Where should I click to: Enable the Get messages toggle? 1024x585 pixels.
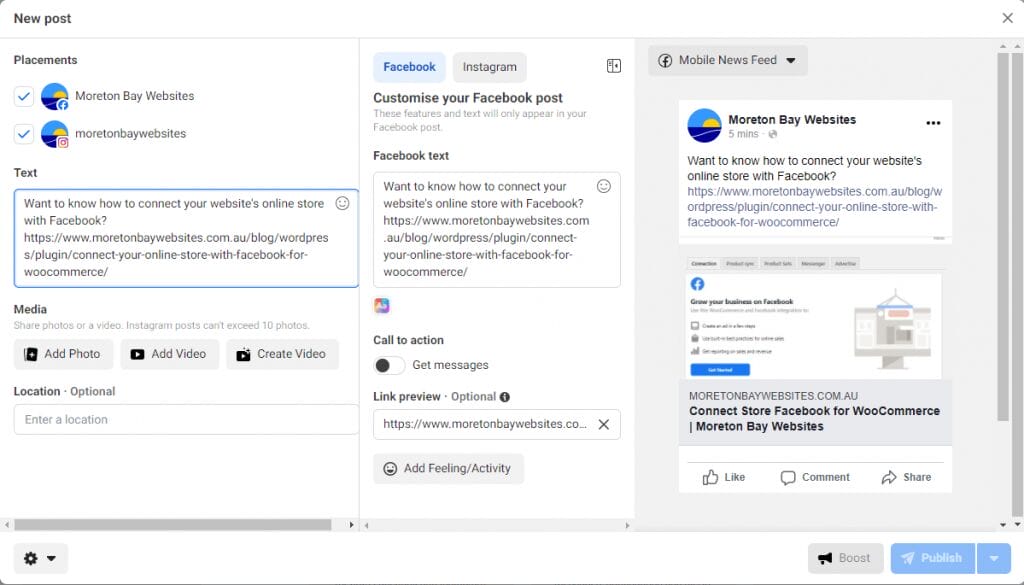click(x=389, y=365)
